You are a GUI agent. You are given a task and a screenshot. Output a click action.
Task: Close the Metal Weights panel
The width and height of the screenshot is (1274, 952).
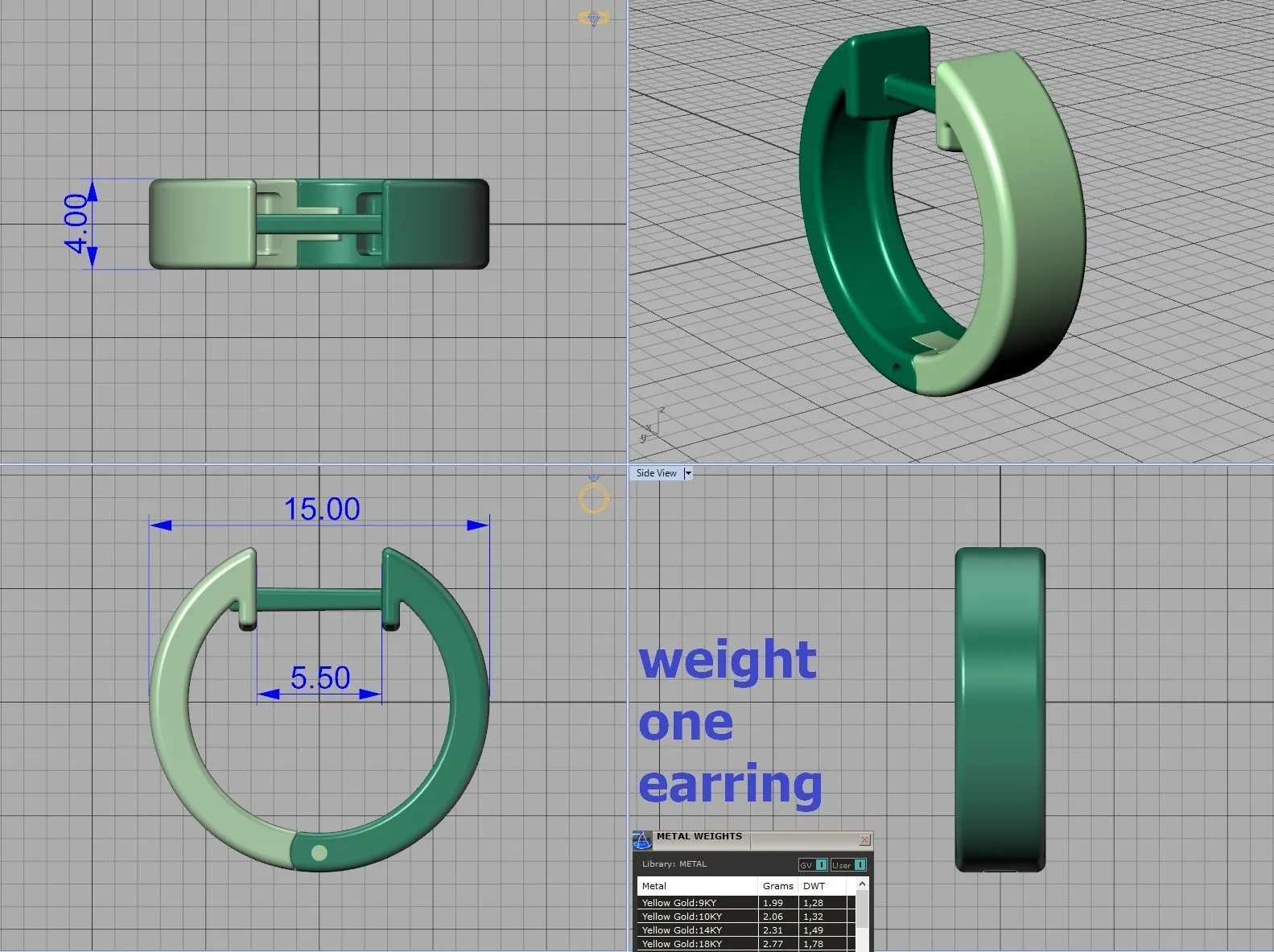[x=864, y=839]
